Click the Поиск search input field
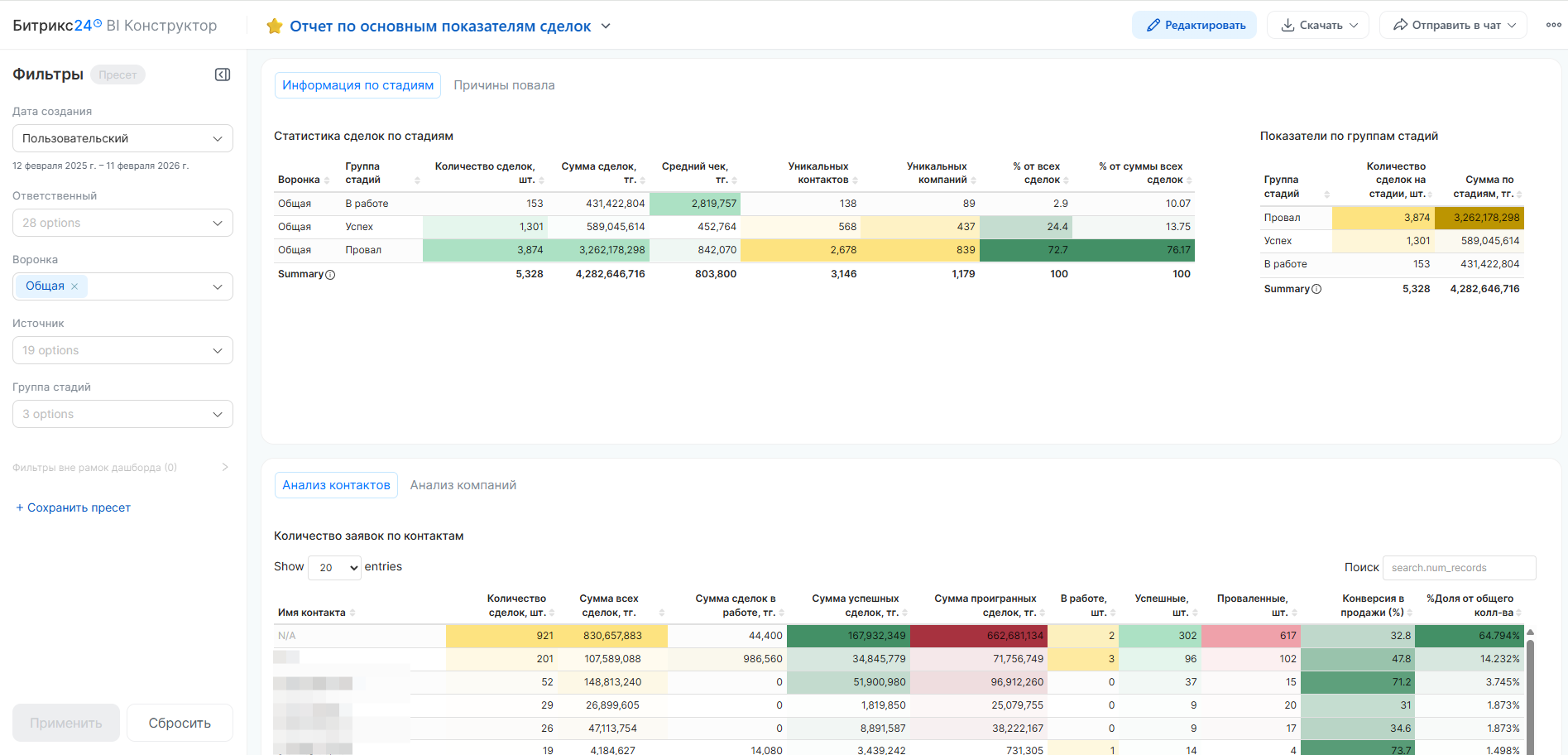The image size is (1568, 755). (1459, 568)
